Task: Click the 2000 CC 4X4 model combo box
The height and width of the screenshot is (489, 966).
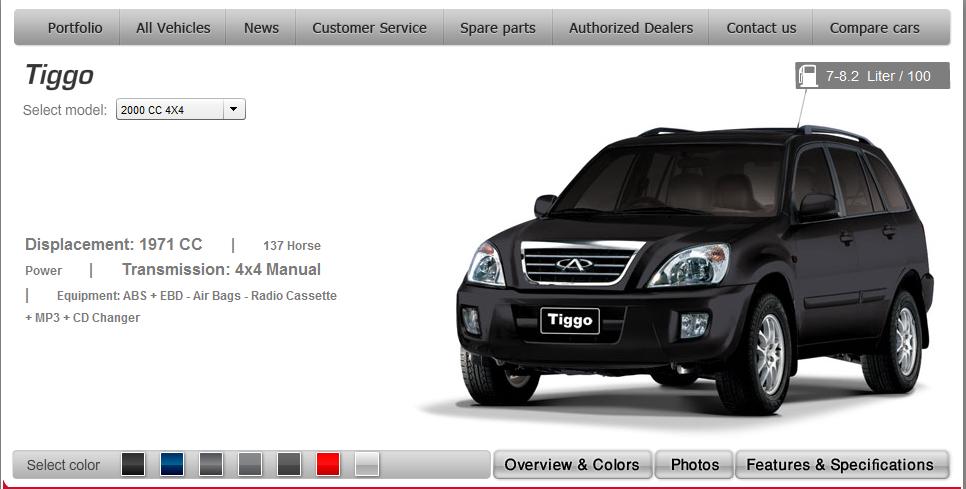Action: (x=181, y=109)
